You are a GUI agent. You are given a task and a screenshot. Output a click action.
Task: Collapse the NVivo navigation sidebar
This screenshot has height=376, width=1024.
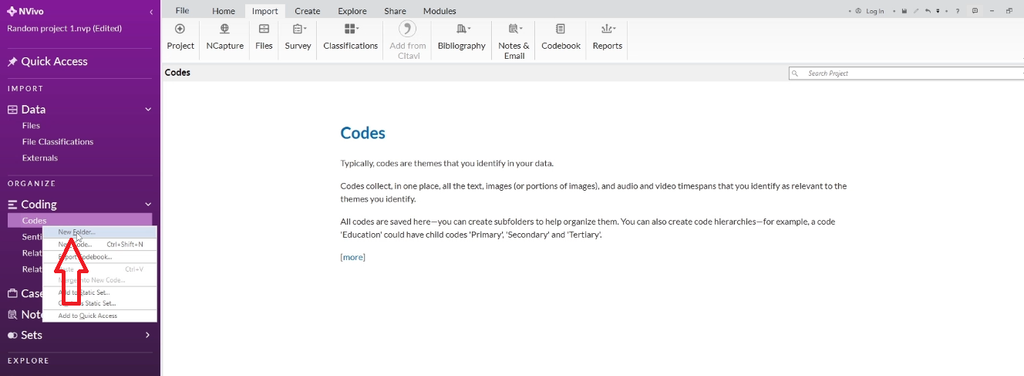[152, 12]
